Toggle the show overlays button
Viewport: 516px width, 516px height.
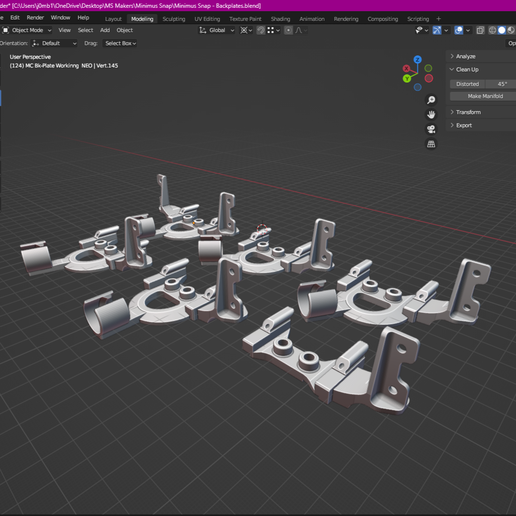(459, 30)
